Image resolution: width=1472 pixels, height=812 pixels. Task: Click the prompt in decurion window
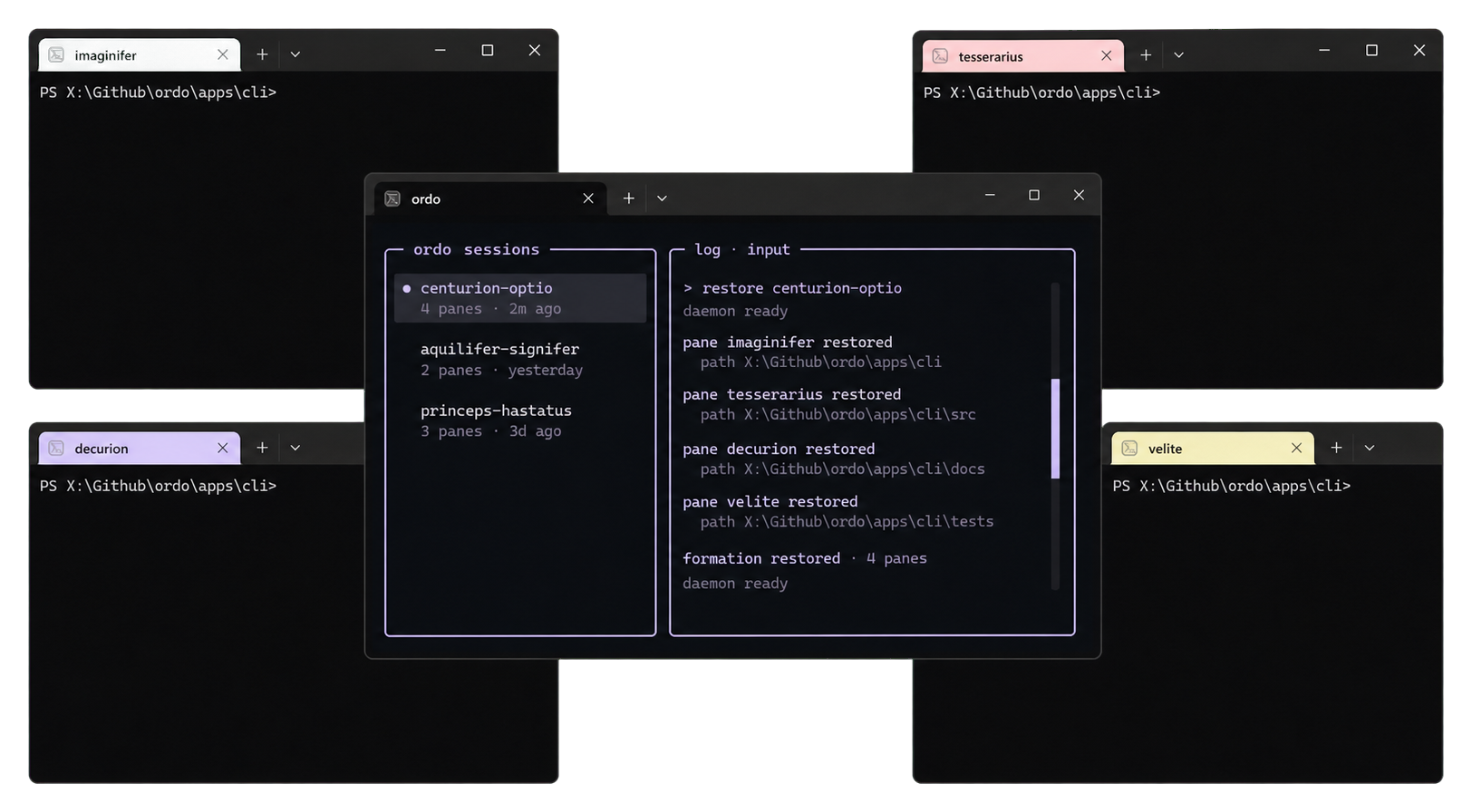pos(158,486)
